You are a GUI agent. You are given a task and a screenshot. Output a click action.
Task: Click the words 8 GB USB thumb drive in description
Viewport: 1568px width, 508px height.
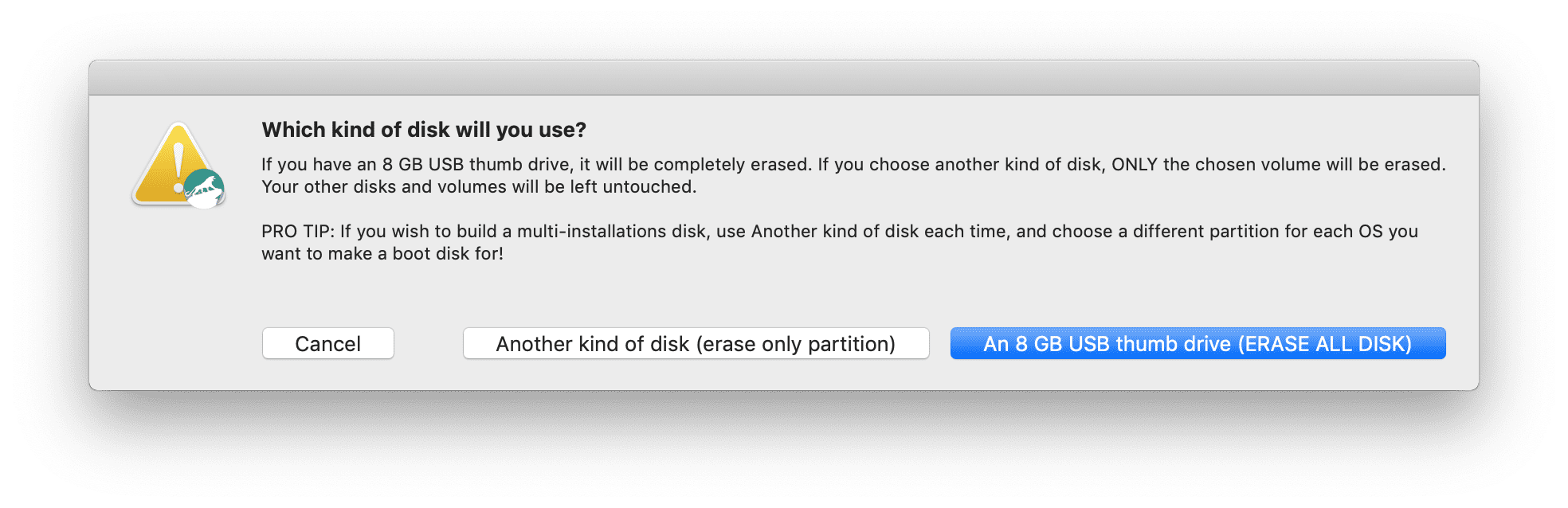476,164
